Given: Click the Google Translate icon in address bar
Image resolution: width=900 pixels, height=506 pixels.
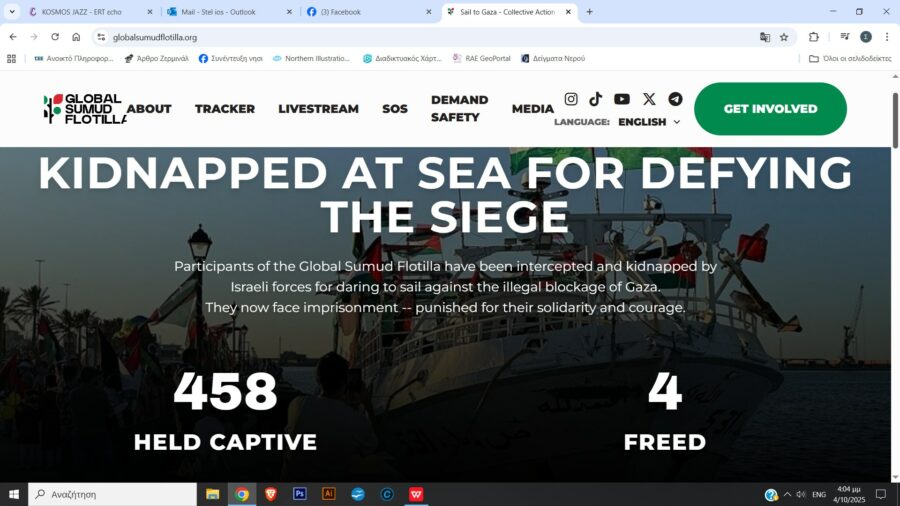Looking at the screenshot, I should (765, 37).
